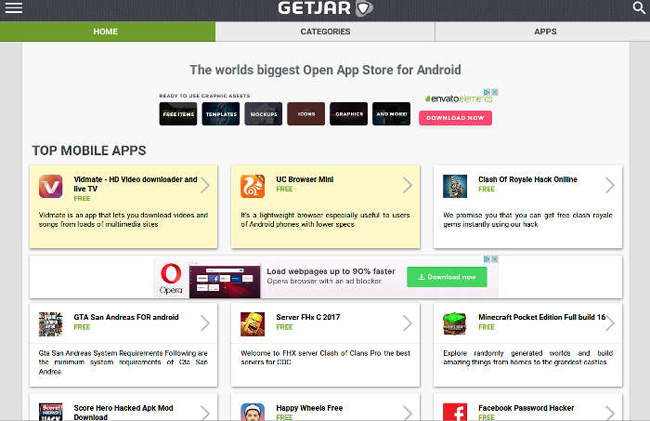Open the UC Browser Mini title link

click(305, 179)
